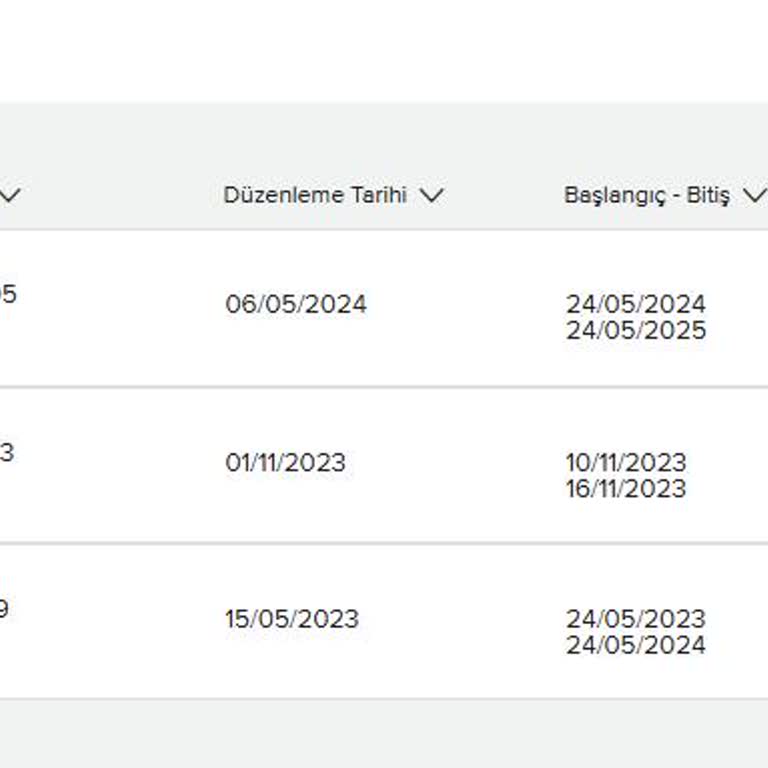Click the sort chevron beside Başlangıç - Bitiş
The height and width of the screenshot is (768, 768).
point(754,195)
